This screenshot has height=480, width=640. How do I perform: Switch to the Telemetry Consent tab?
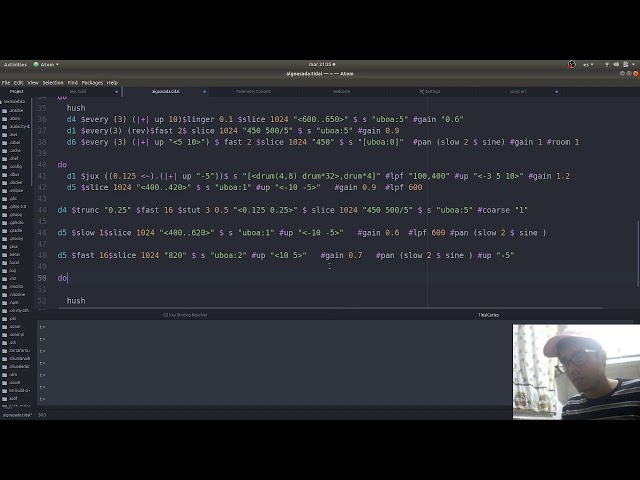[253, 91]
